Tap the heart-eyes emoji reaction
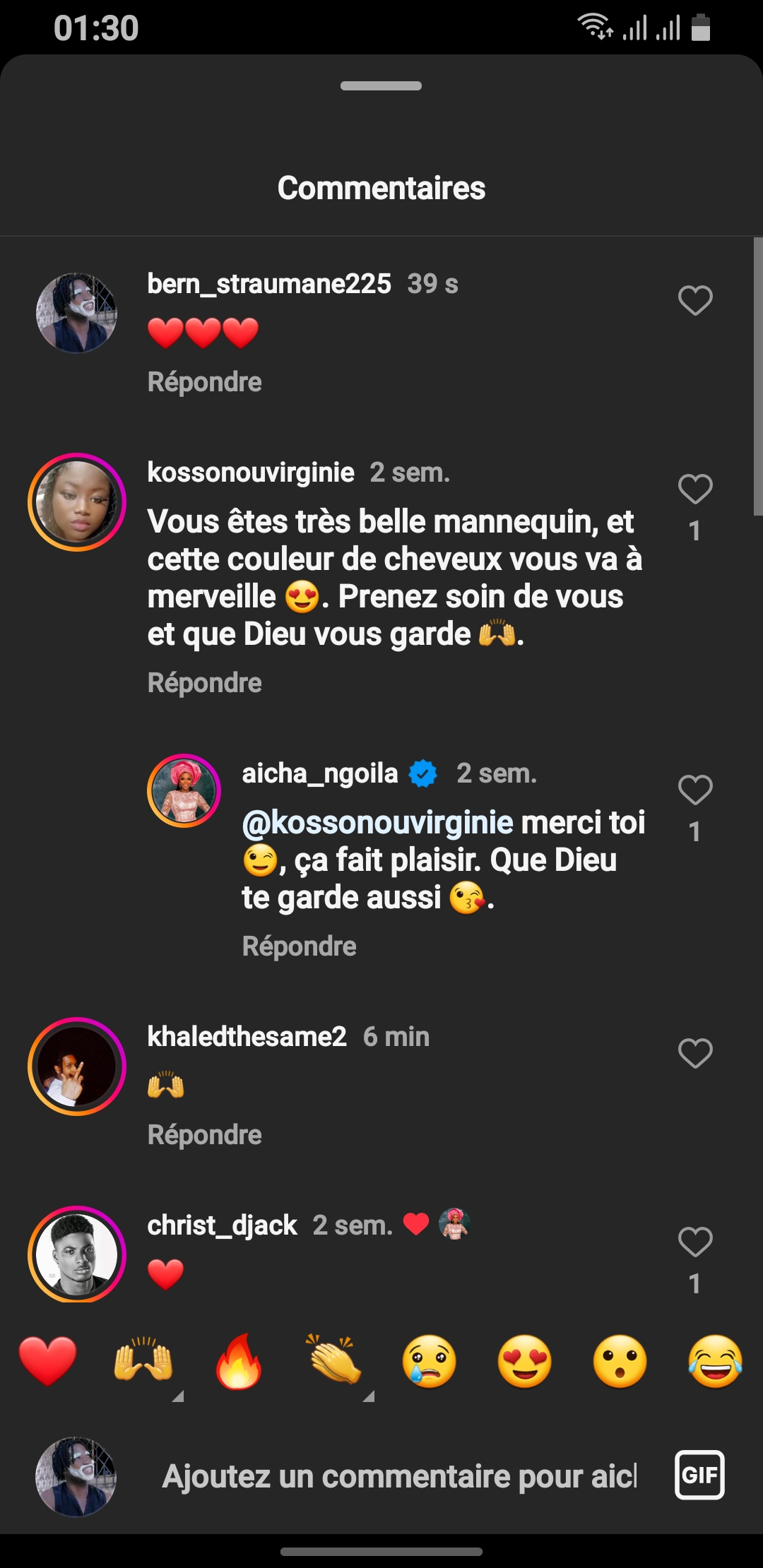763x1568 pixels. click(524, 1360)
